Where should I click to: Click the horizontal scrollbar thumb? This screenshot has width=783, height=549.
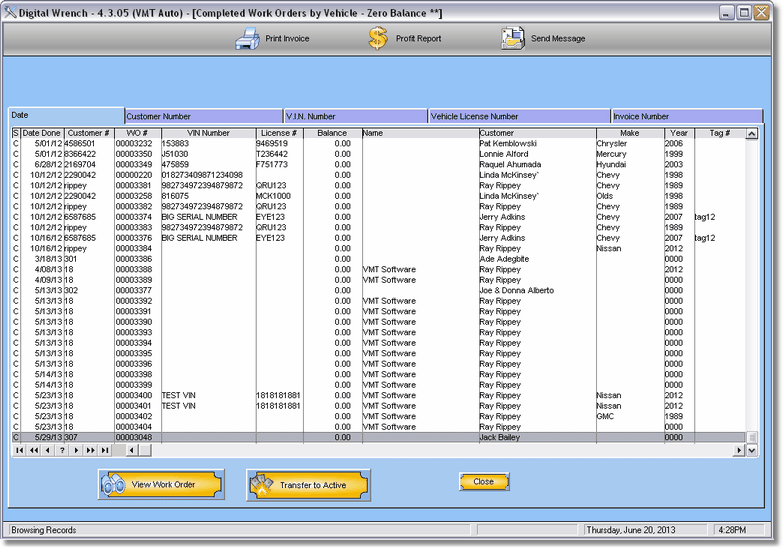[x=145, y=450]
